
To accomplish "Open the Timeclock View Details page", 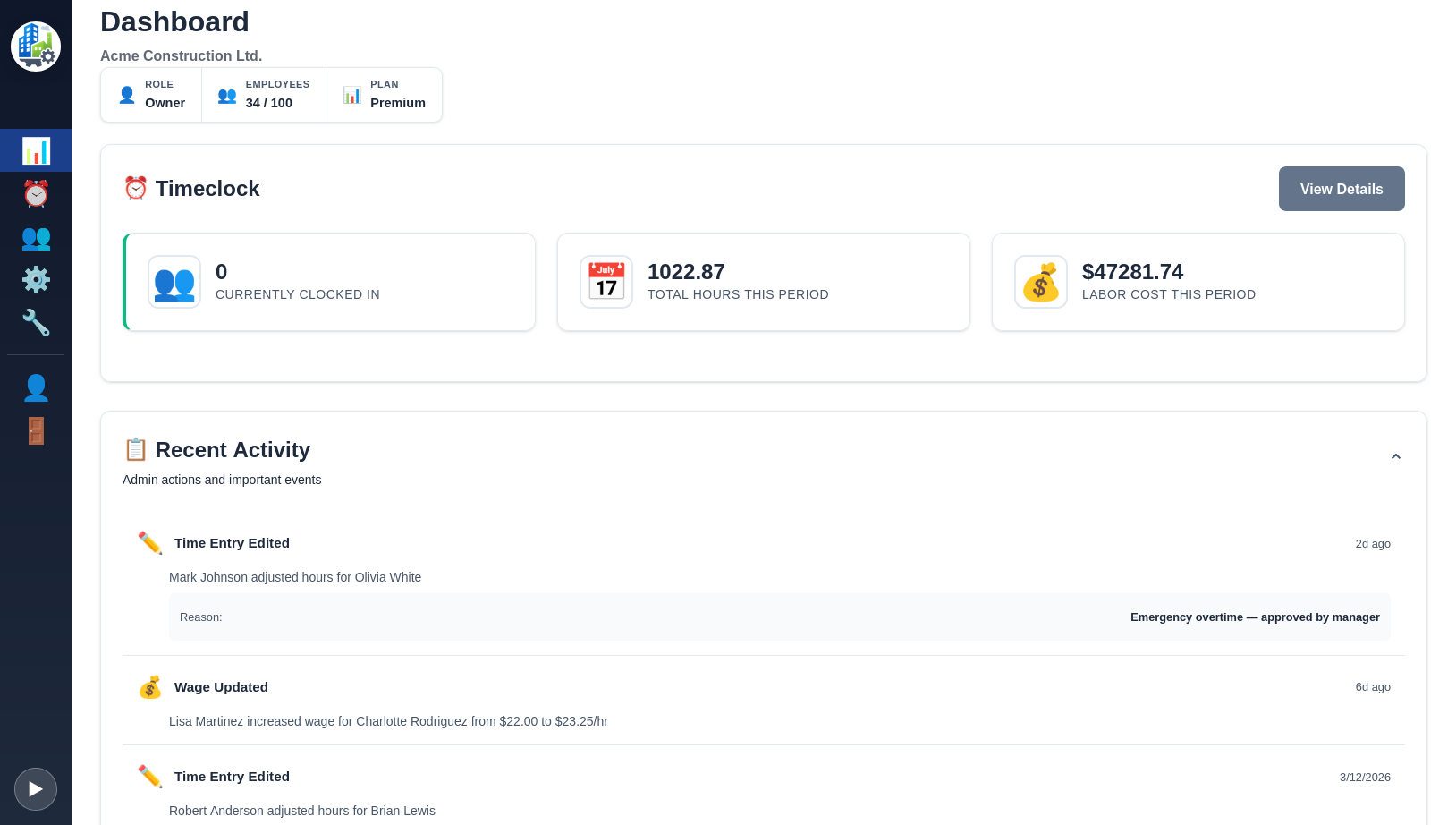I will pos(1342,189).
